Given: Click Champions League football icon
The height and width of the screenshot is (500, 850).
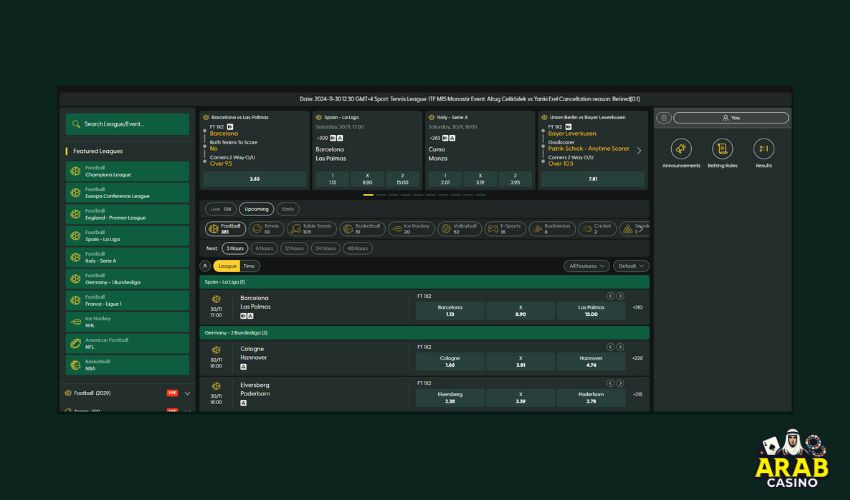Looking at the screenshot, I should 75,171.
